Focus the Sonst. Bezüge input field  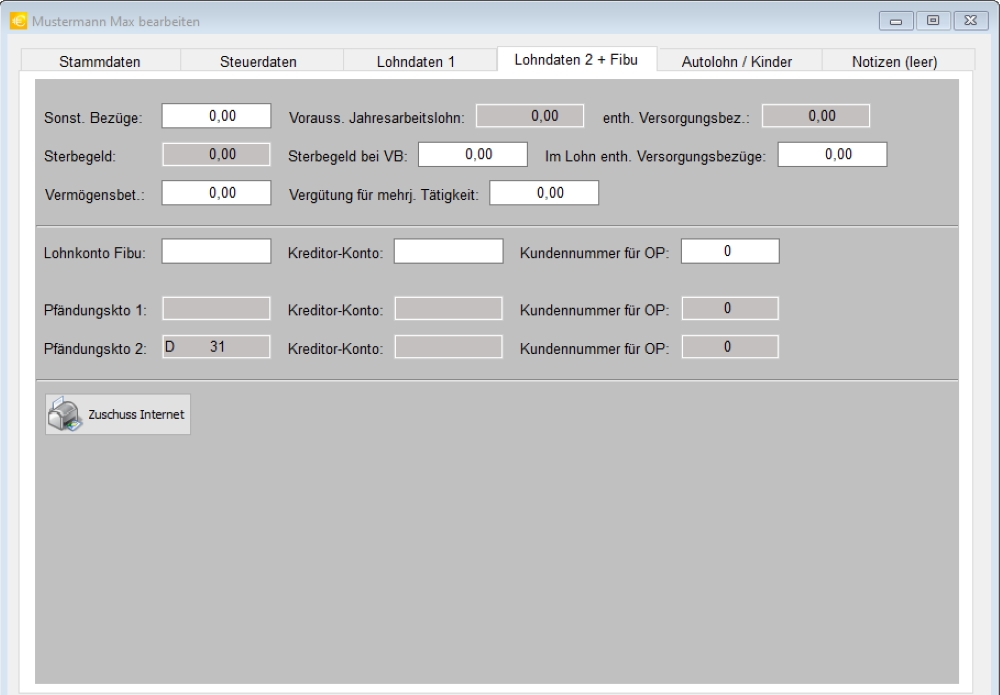click(216, 116)
